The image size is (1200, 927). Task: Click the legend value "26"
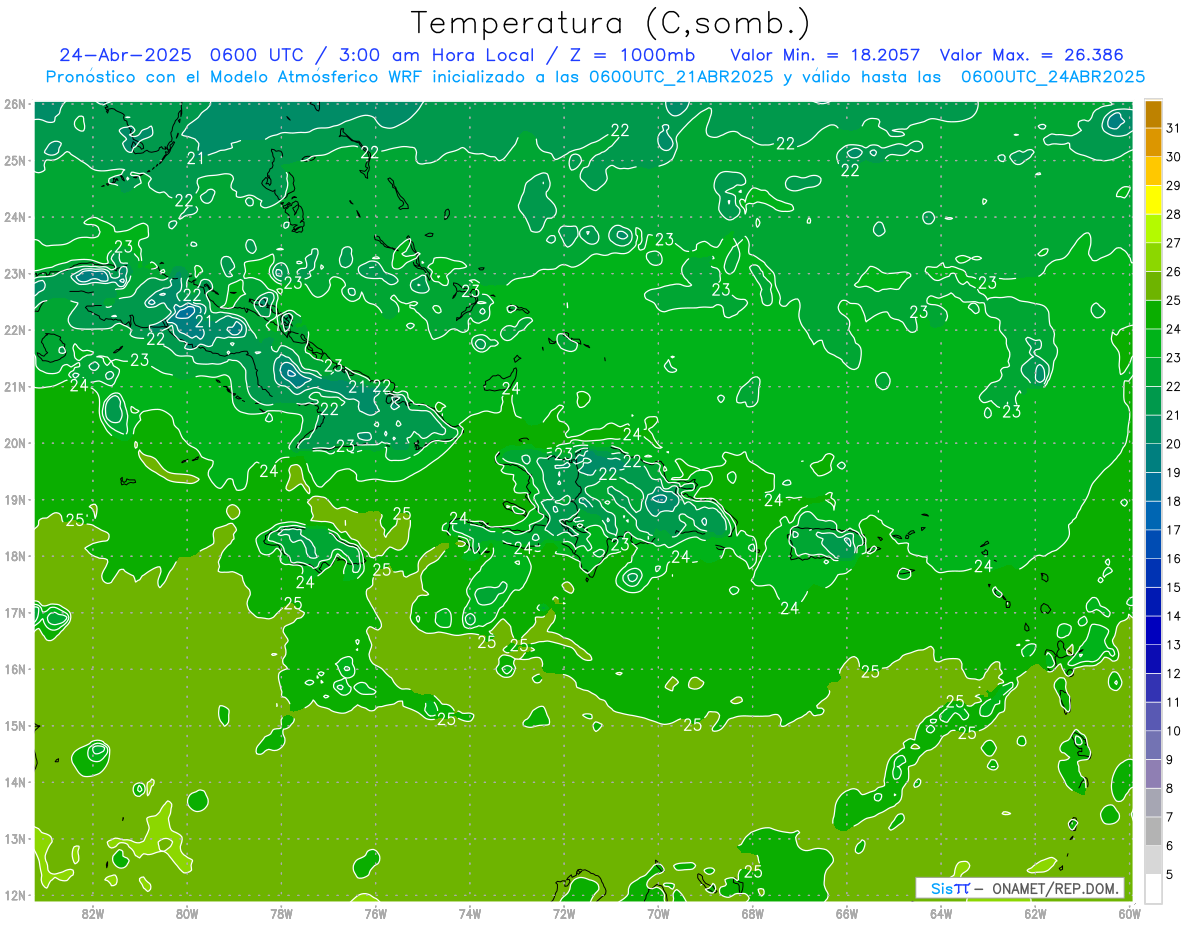(1173, 272)
